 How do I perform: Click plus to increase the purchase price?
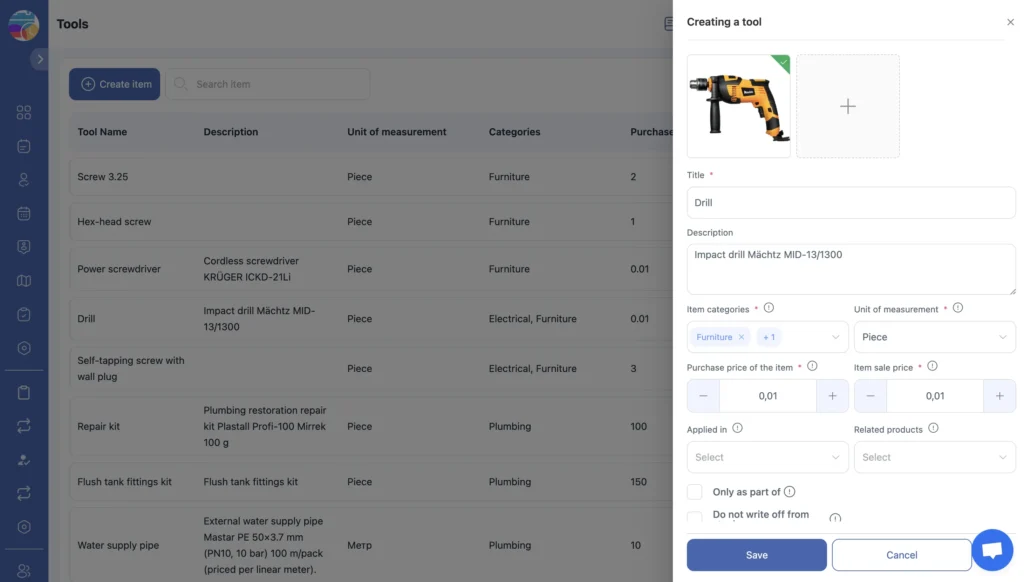click(x=831, y=395)
